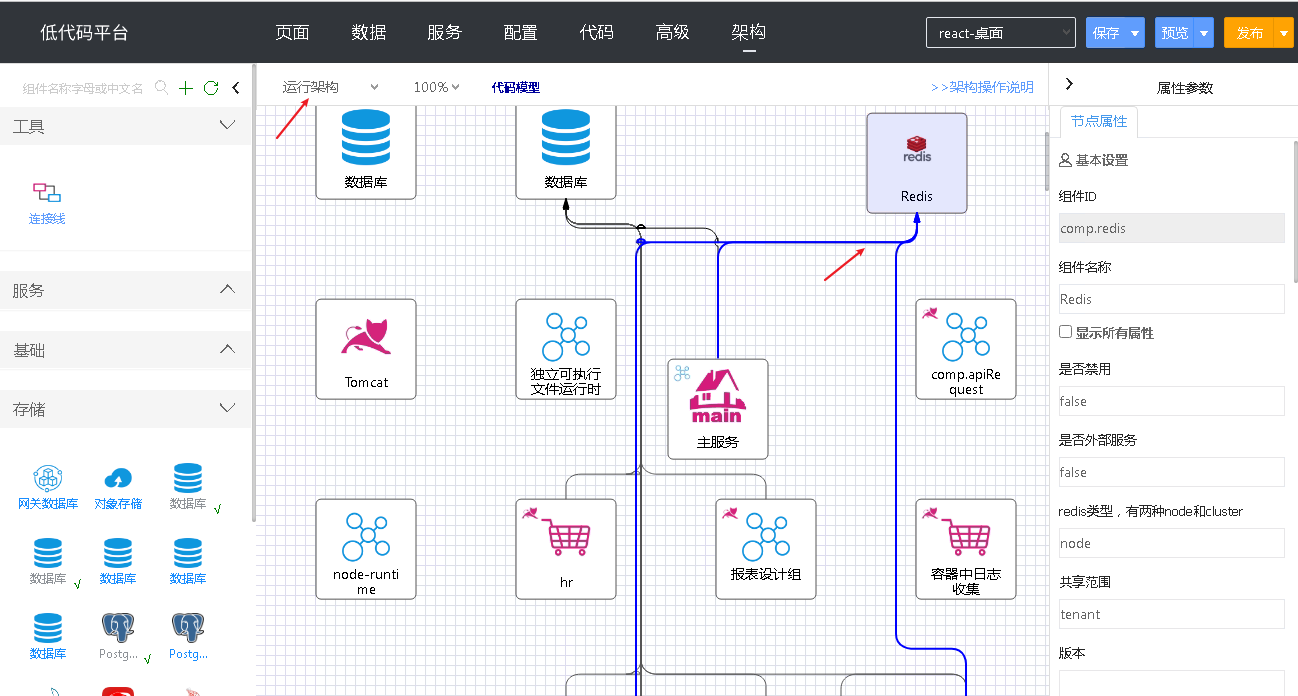Open the dropdown arrow beside 发布
This screenshot has width=1298, height=696.
(1284, 33)
